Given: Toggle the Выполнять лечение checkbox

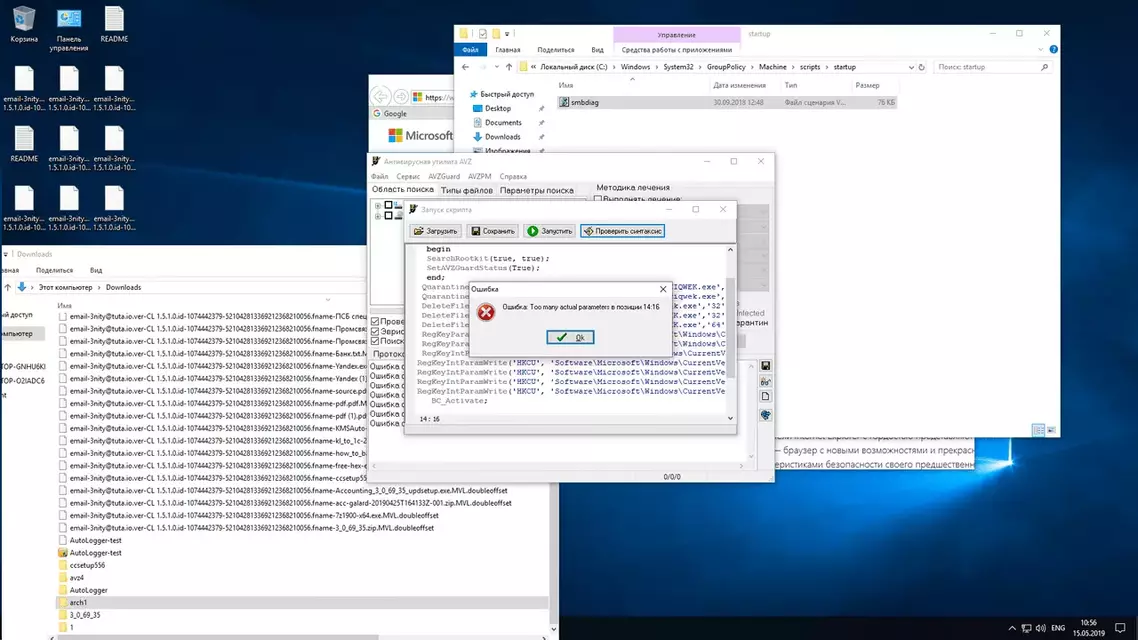Looking at the screenshot, I should tap(598, 199).
